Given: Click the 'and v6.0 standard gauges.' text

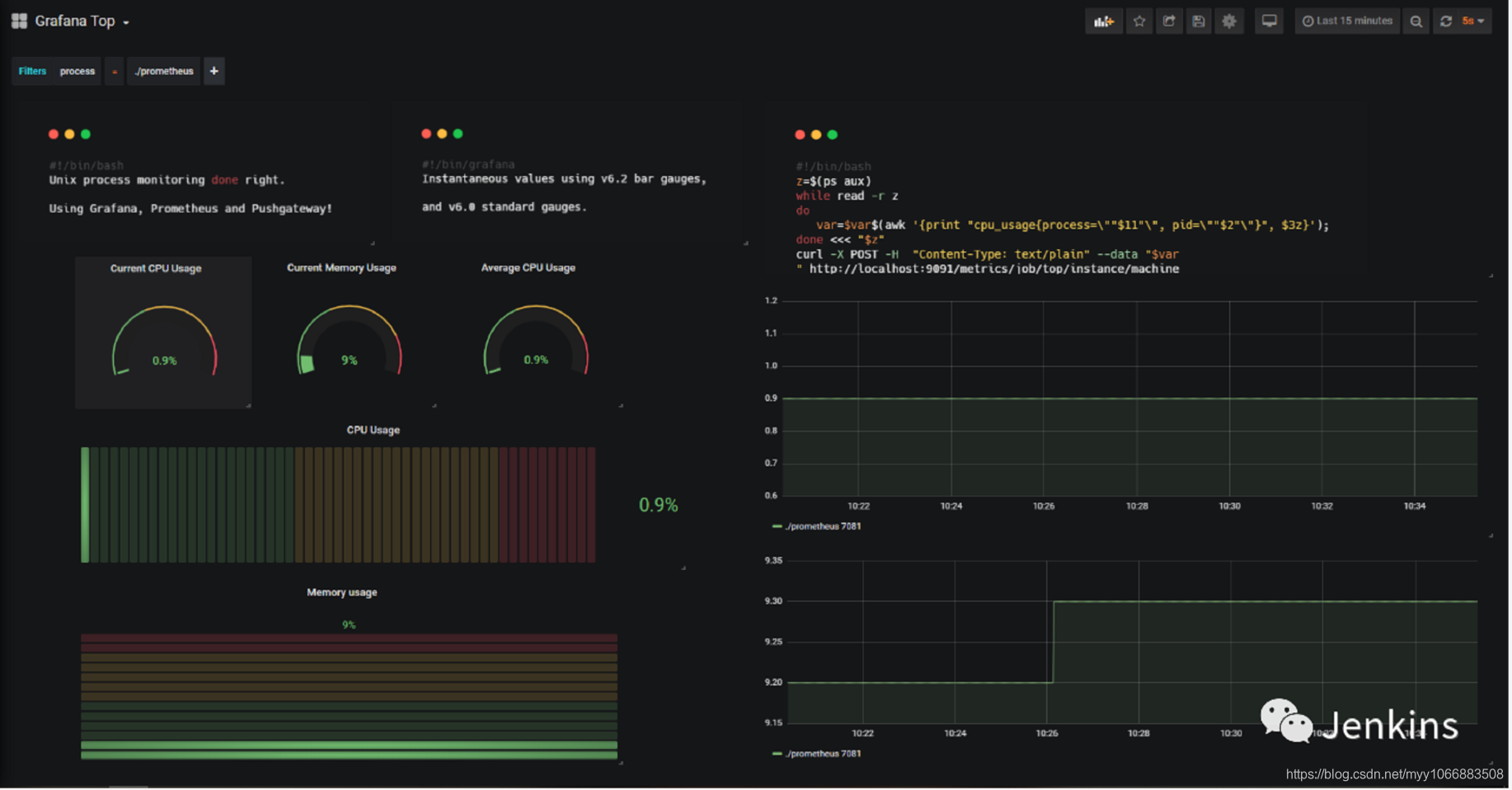Looking at the screenshot, I should point(505,207).
